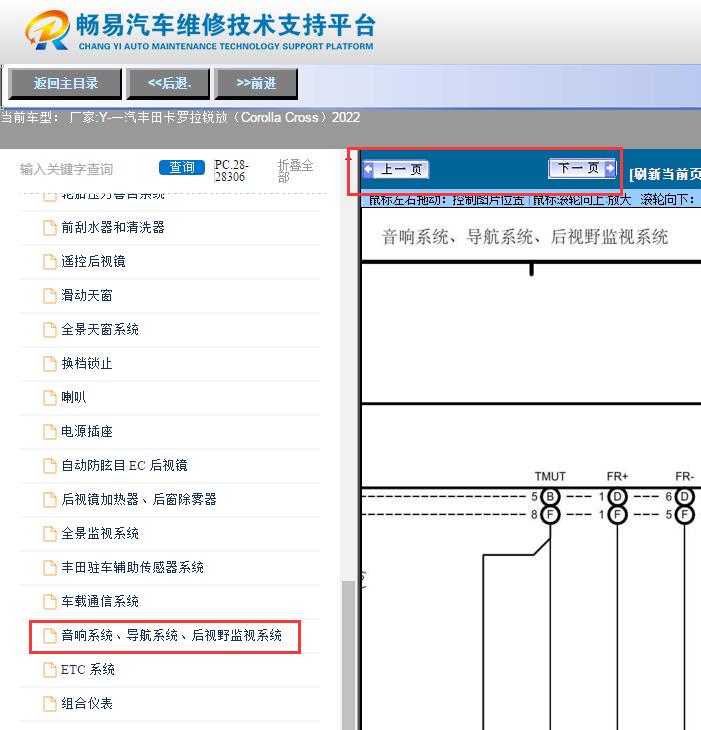This screenshot has height=730, width=701.
Task: Go forward with the >>前进 button
Action: [x=256, y=84]
